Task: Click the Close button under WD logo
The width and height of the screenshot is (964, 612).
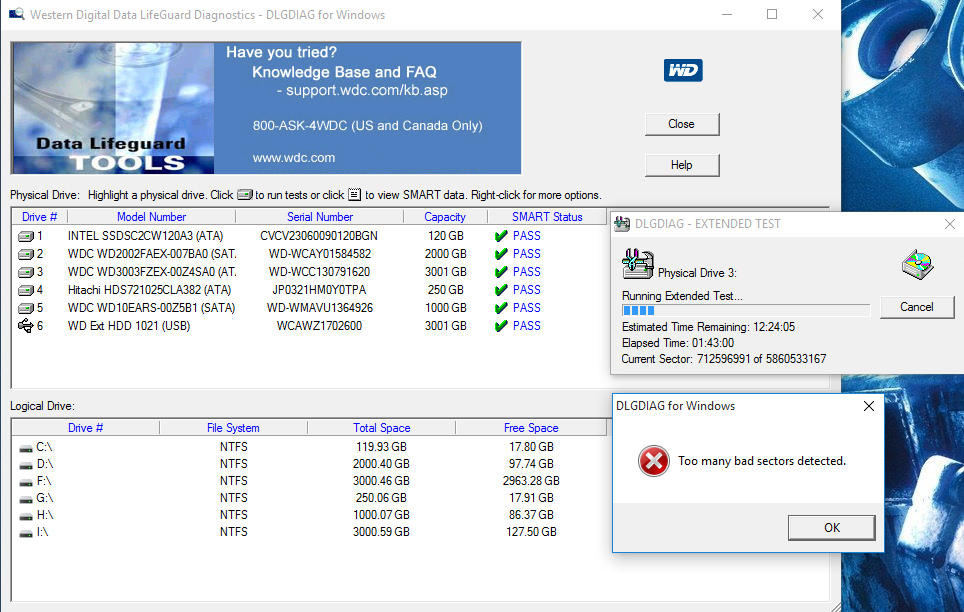Action: (x=682, y=124)
